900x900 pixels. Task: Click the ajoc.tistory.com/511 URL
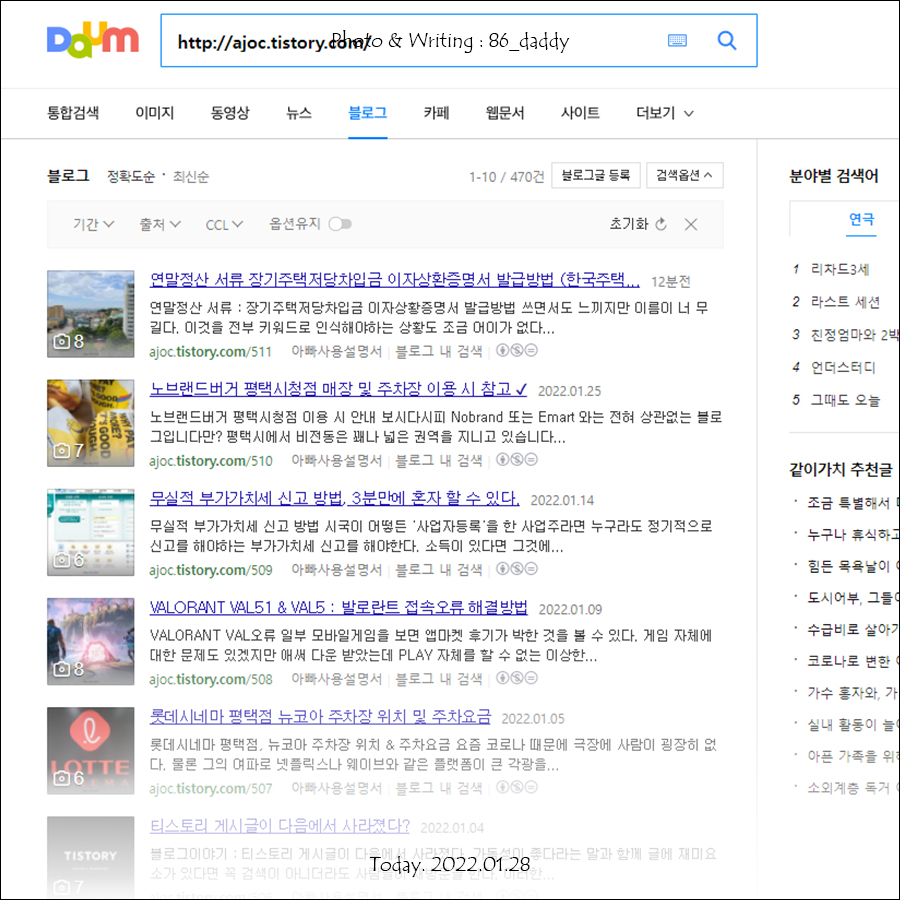point(210,351)
